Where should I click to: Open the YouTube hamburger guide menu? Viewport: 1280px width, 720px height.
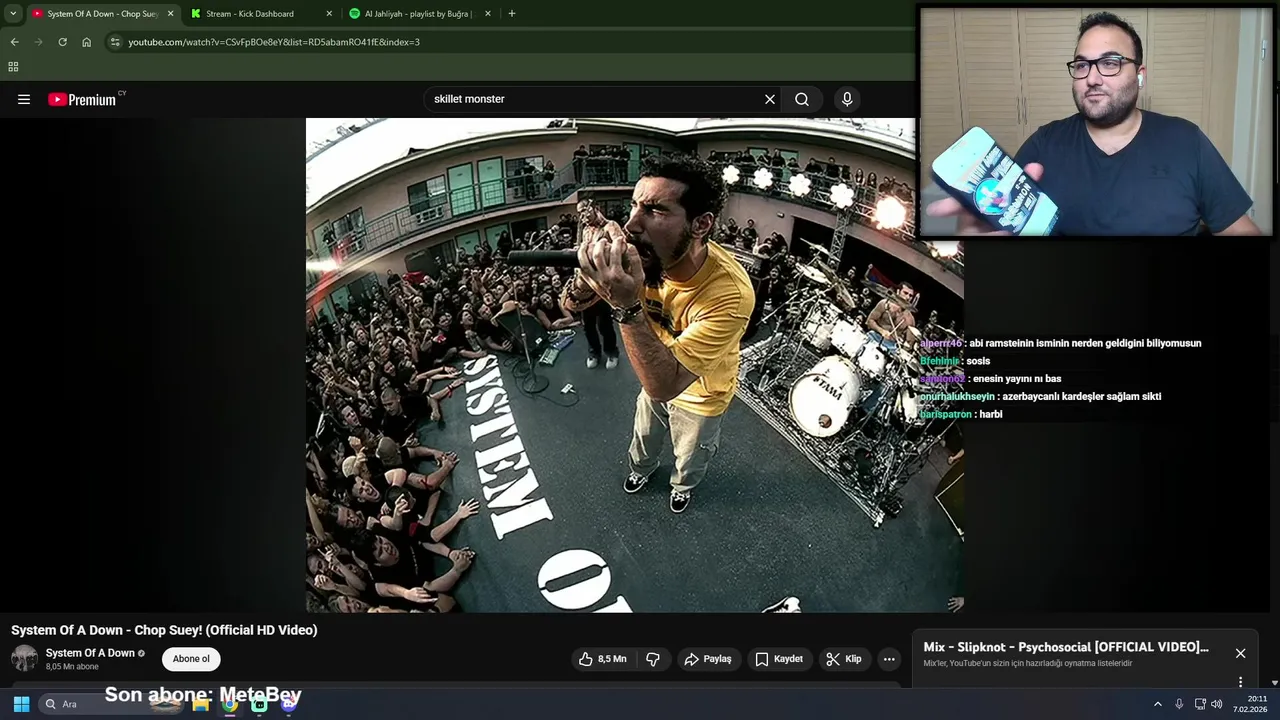tap(24, 99)
